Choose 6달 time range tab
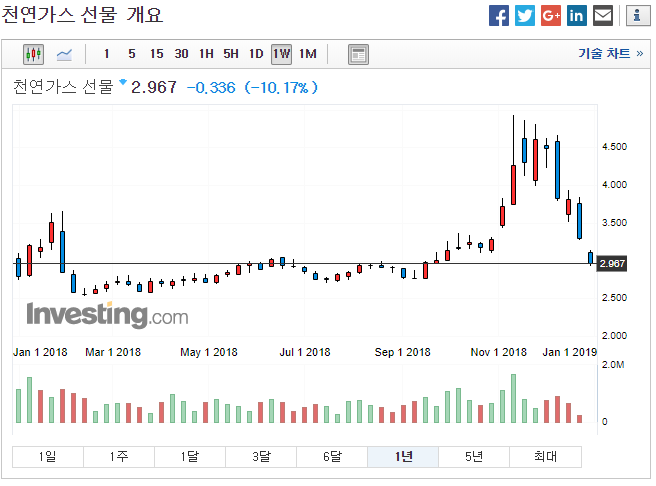This screenshot has height=486, width=656. 332,456
